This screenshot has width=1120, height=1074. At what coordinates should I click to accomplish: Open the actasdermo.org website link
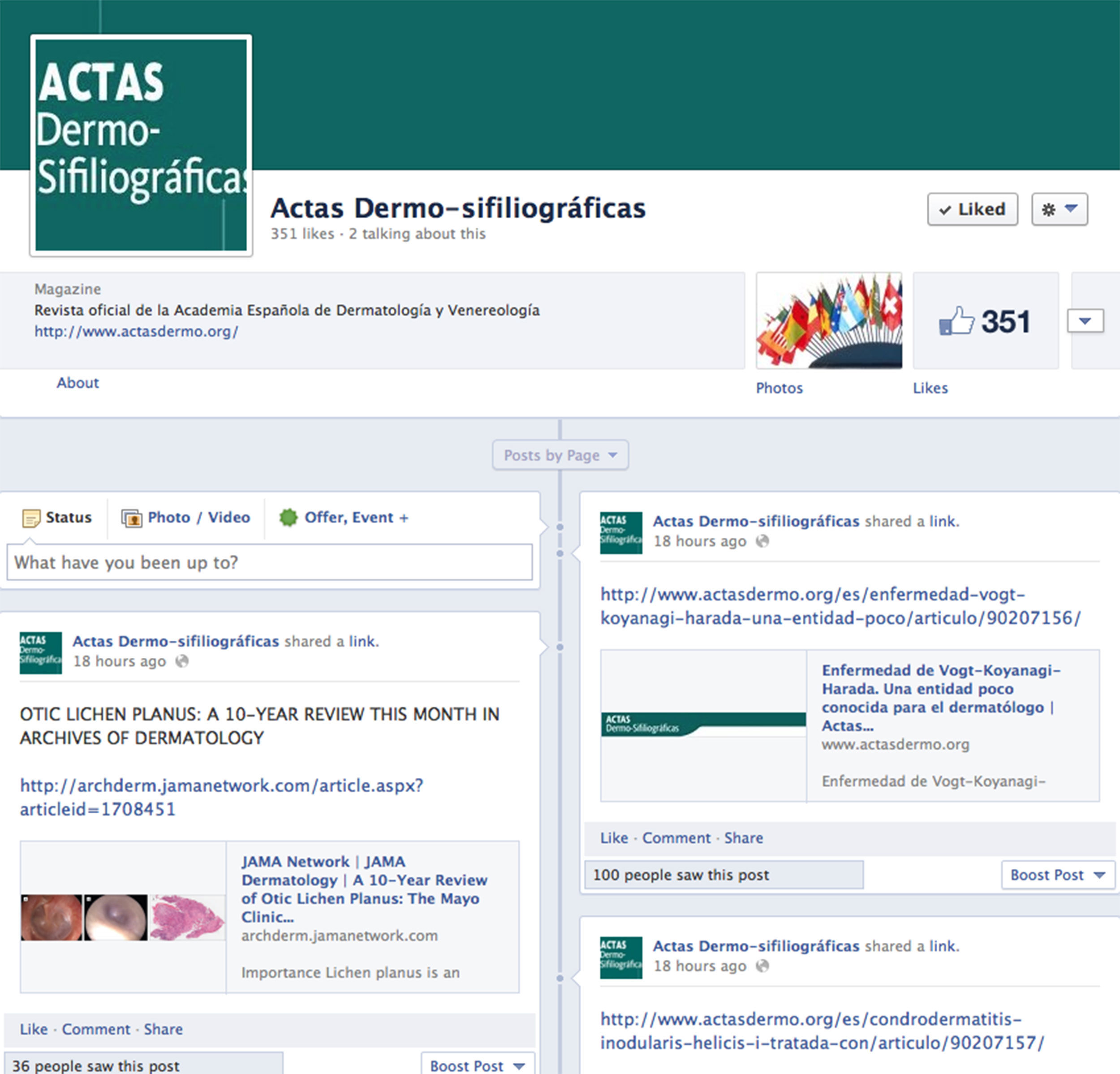[136, 332]
